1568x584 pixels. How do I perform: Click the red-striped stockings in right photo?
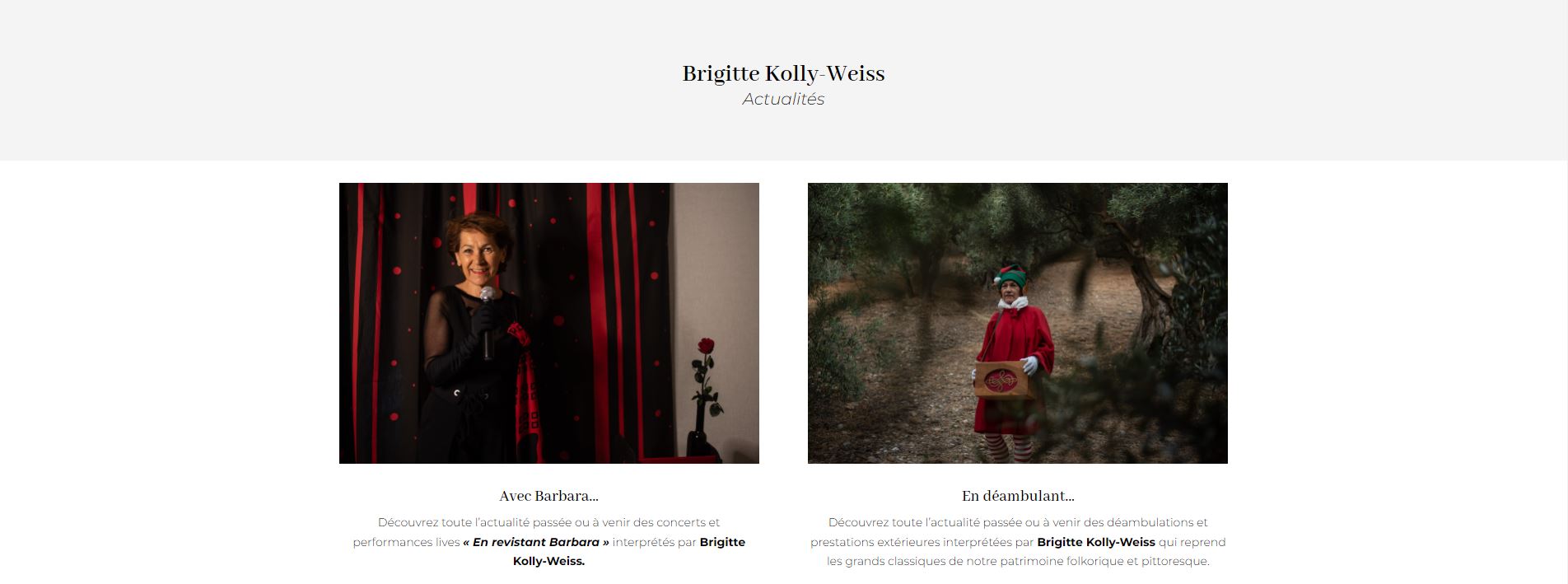point(1009,446)
